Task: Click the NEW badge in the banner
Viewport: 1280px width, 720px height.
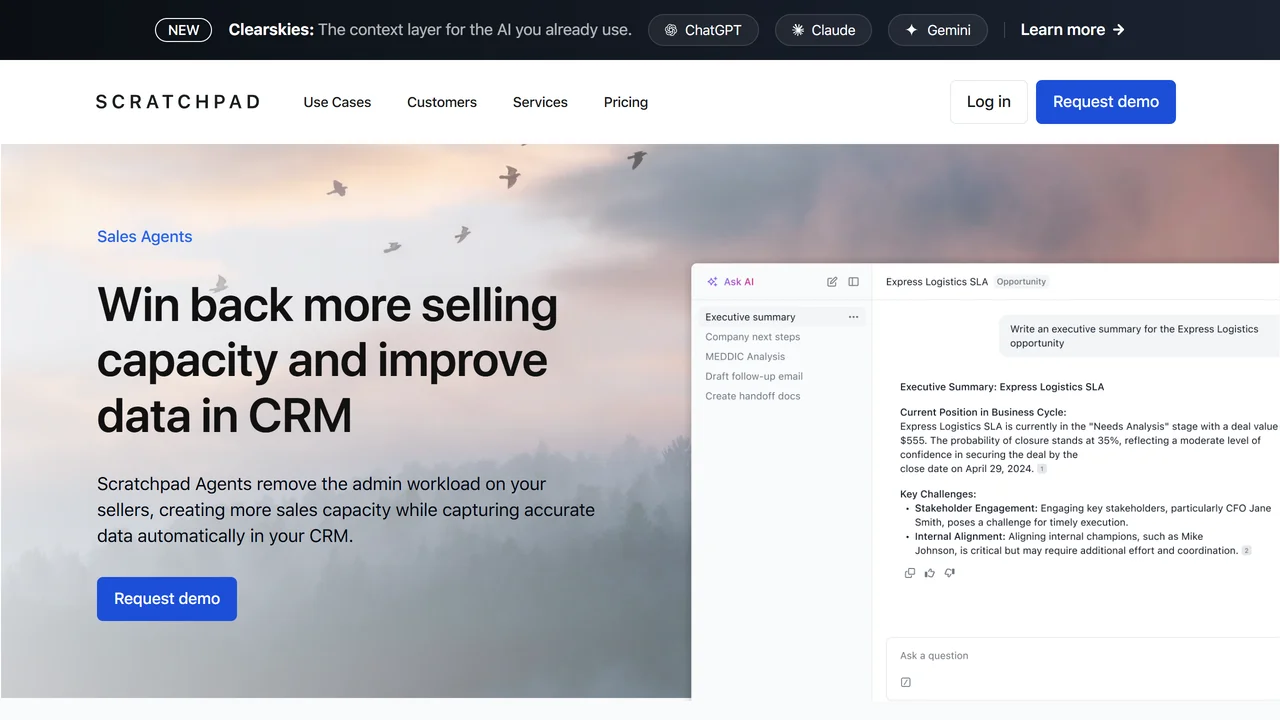Action: 184,30
